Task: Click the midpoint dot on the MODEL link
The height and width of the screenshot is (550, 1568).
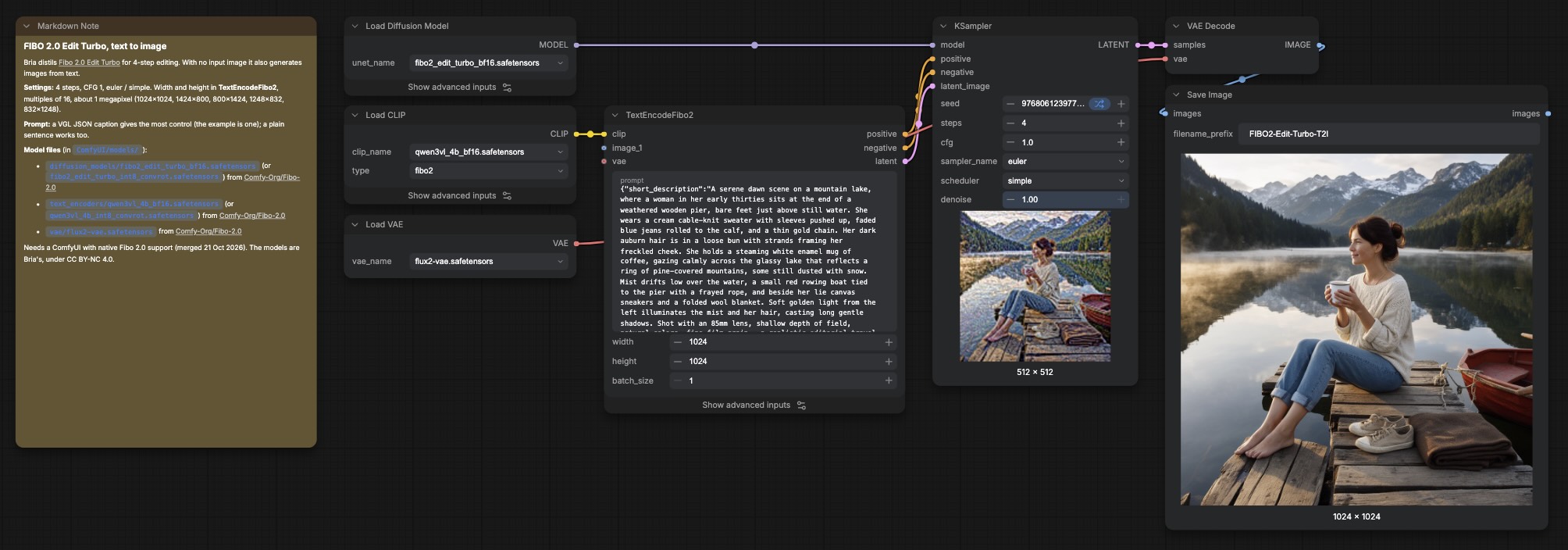Action: click(x=754, y=45)
